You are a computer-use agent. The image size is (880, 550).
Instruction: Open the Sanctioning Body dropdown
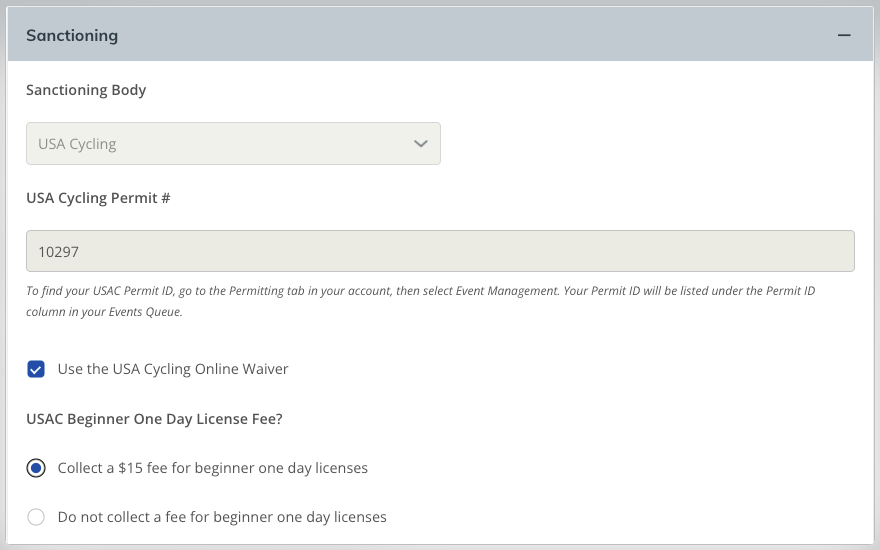click(x=233, y=144)
